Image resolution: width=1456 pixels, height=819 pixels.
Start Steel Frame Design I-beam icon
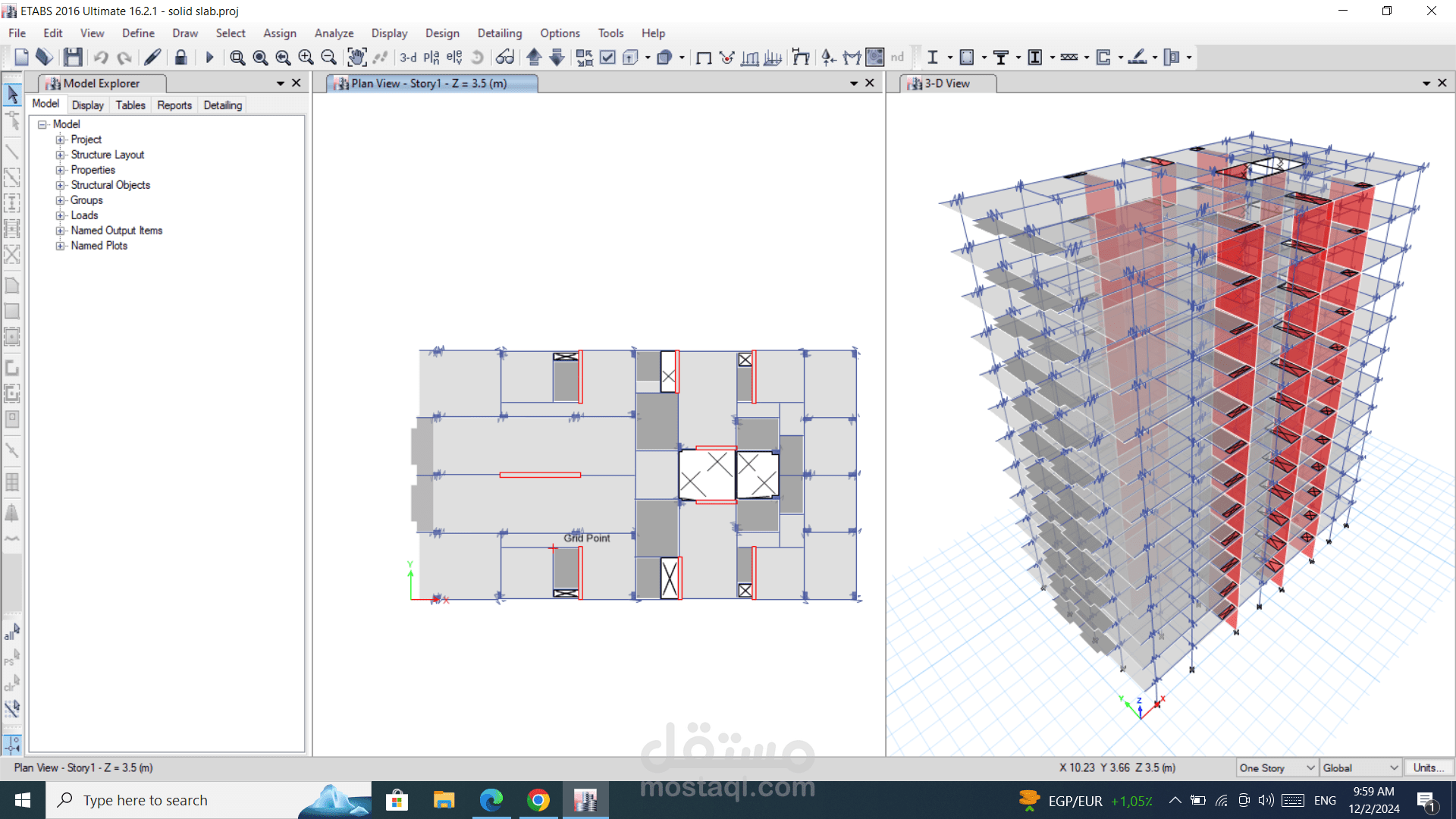[x=933, y=57]
